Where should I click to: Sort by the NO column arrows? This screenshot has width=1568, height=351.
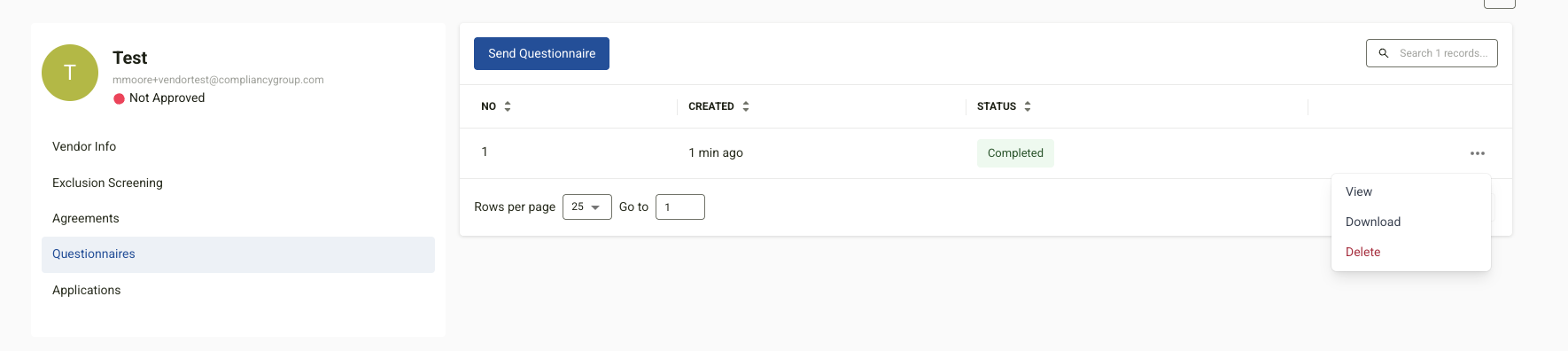click(508, 106)
